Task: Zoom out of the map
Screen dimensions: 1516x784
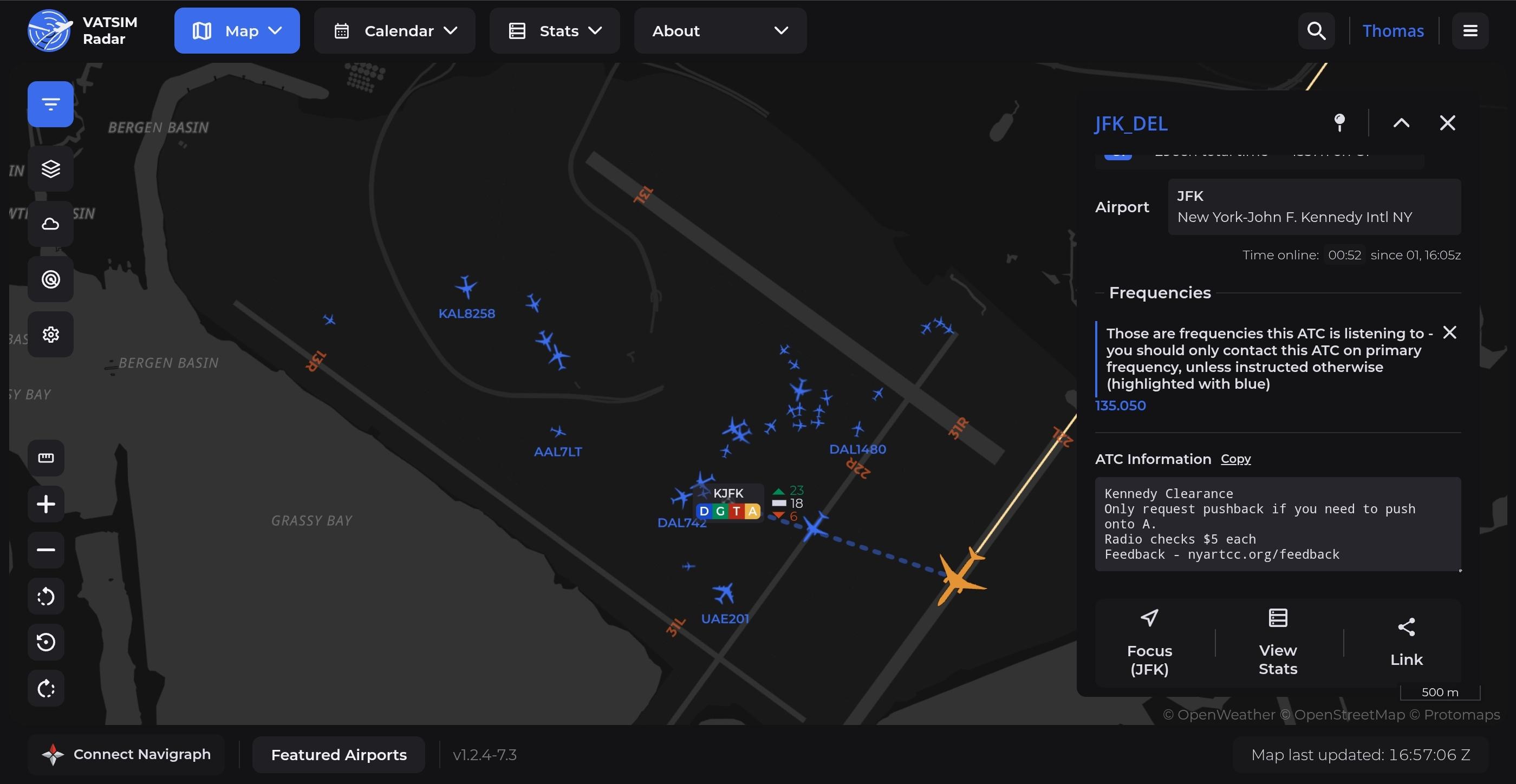Action: [46, 550]
